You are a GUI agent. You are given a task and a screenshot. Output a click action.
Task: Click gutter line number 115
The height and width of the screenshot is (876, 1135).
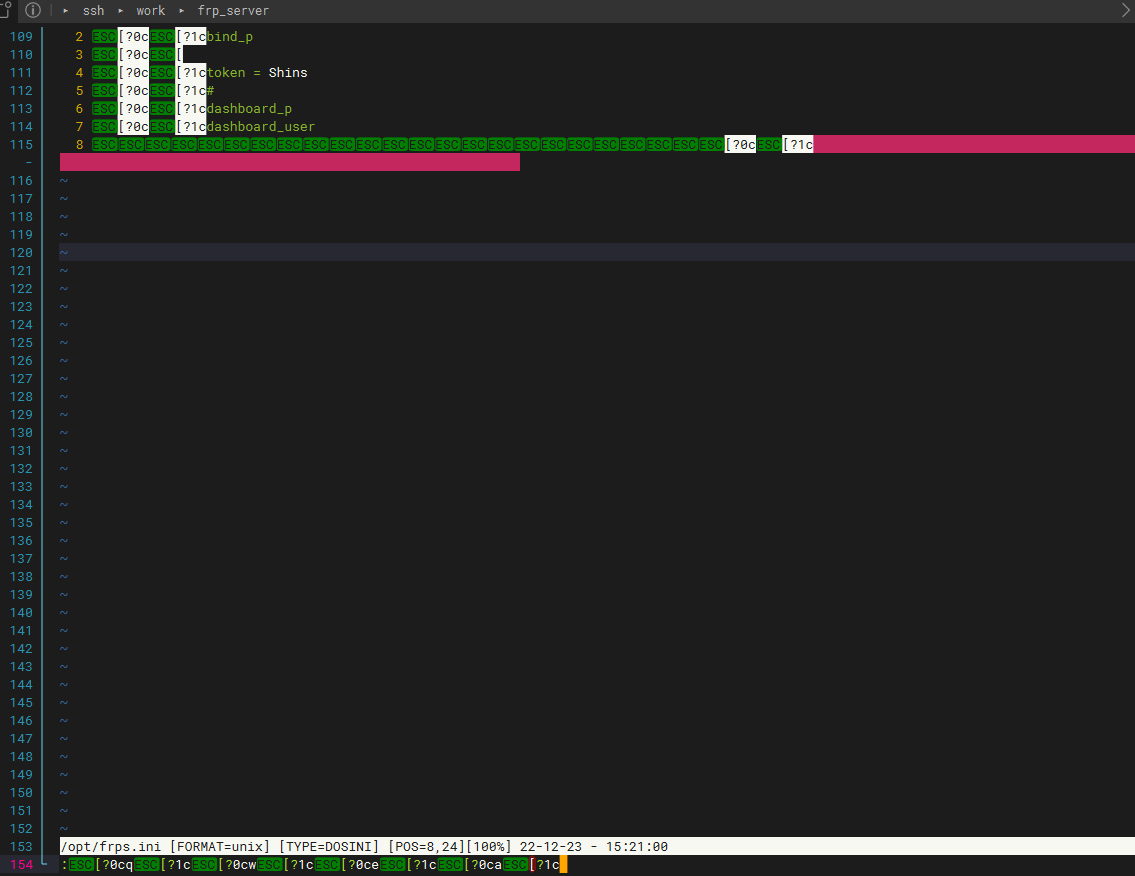click(21, 145)
